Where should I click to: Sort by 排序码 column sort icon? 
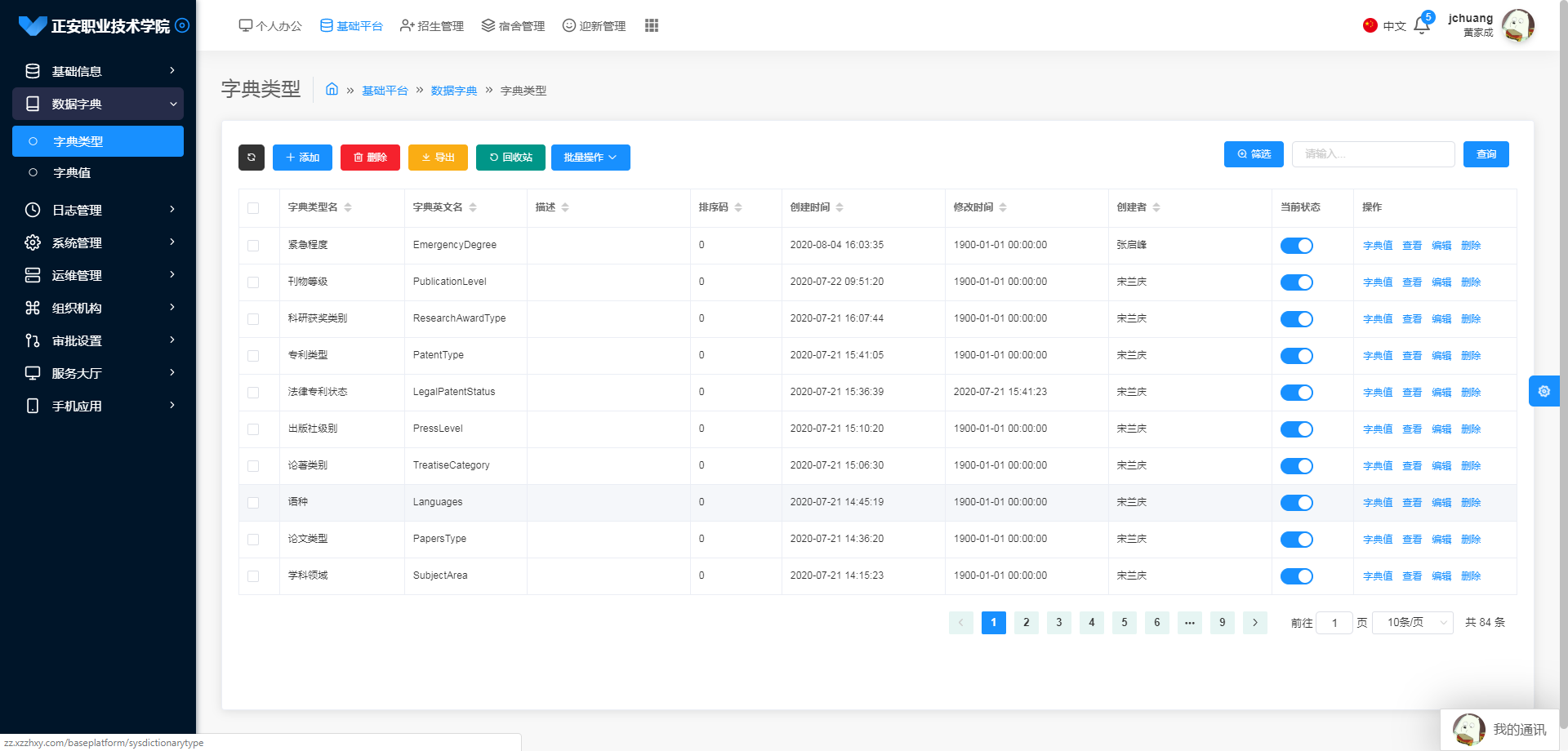tap(738, 207)
